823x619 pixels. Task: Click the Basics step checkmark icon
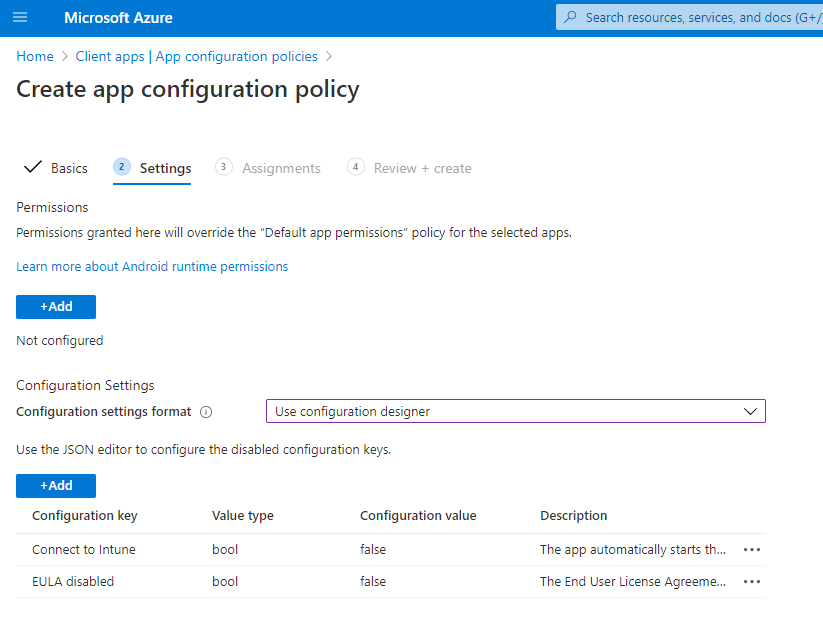coord(33,167)
